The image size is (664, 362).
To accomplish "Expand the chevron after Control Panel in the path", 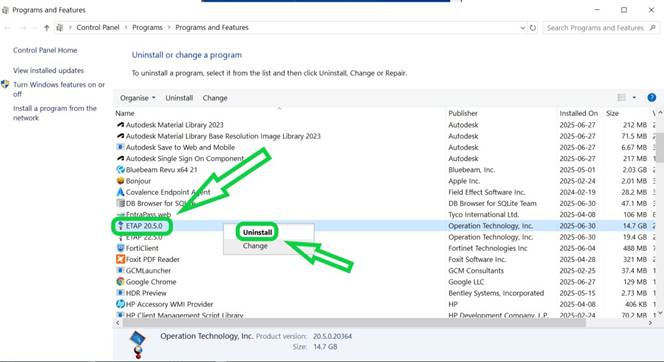I will [x=126, y=28].
